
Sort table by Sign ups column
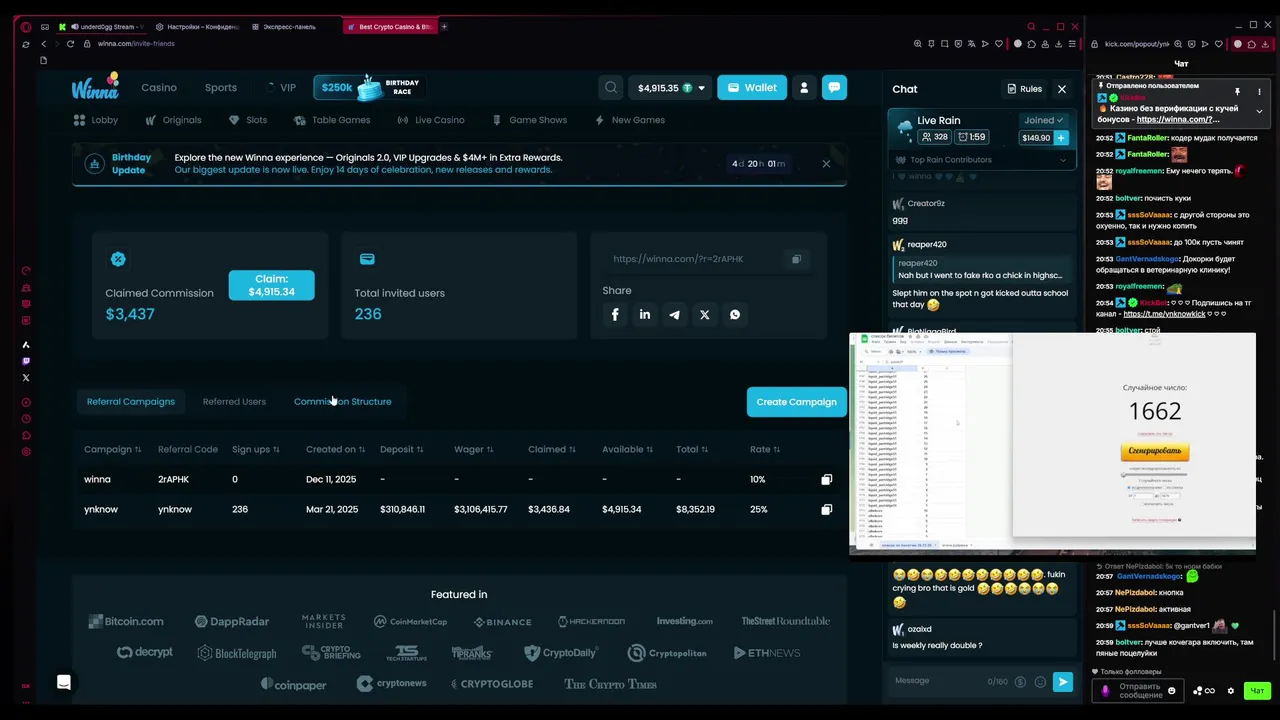pos(255,450)
